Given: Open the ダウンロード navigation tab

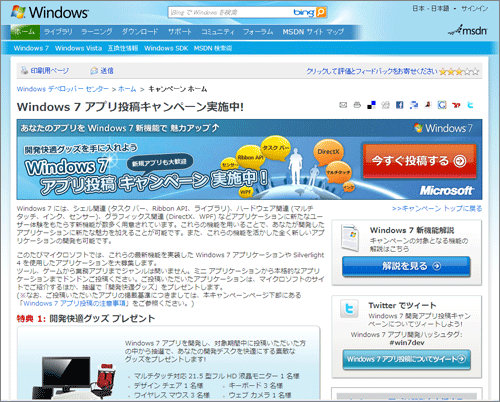Looking at the screenshot, I should click(x=140, y=32).
